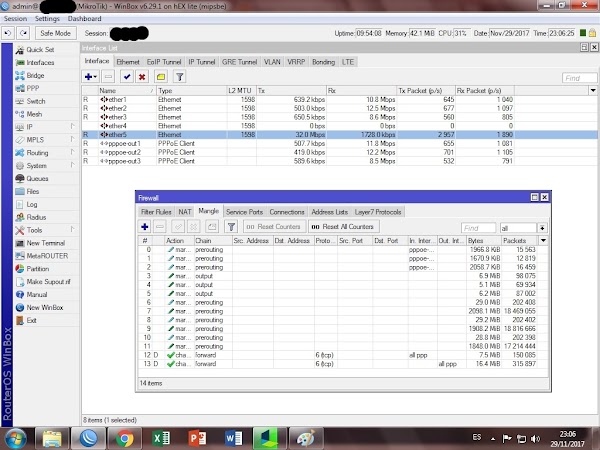This screenshot has width=600, height=450.
Task: Switch to NAT tab in Firewall
Action: (x=185, y=212)
